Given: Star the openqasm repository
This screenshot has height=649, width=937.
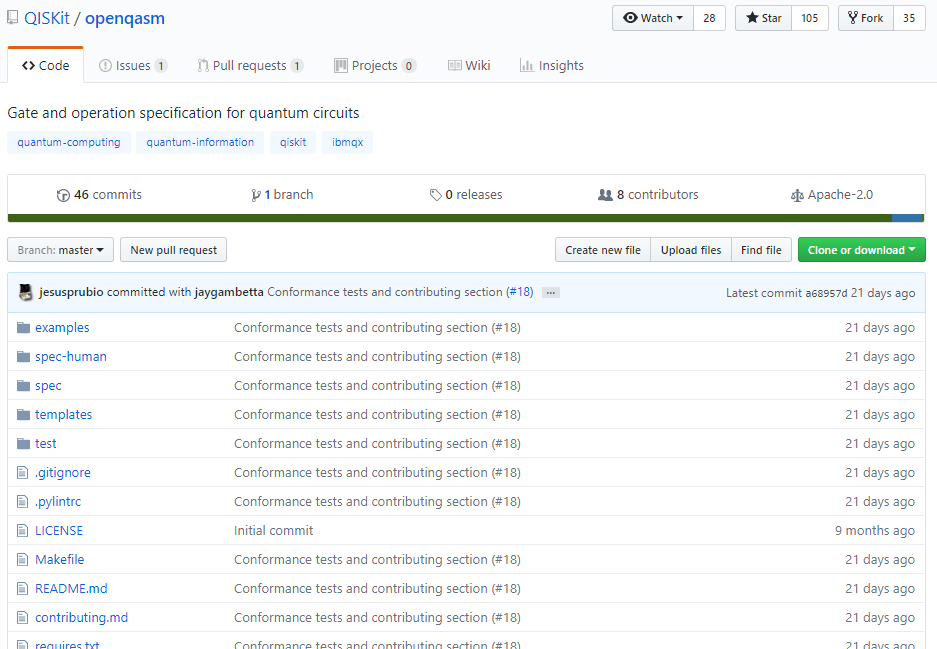Looking at the screenshot, I should pyautogui.click(x=764, y=18).
